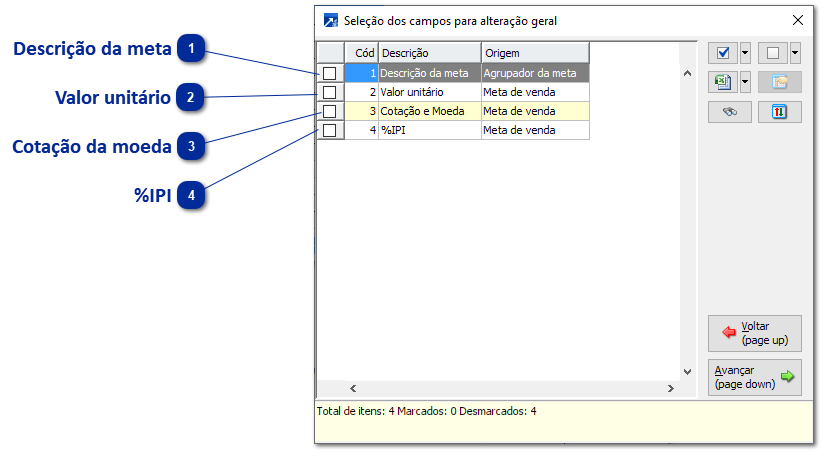Check the Cotação e Moeda row checkbox

pyautogui.click(x=330, y=111)
